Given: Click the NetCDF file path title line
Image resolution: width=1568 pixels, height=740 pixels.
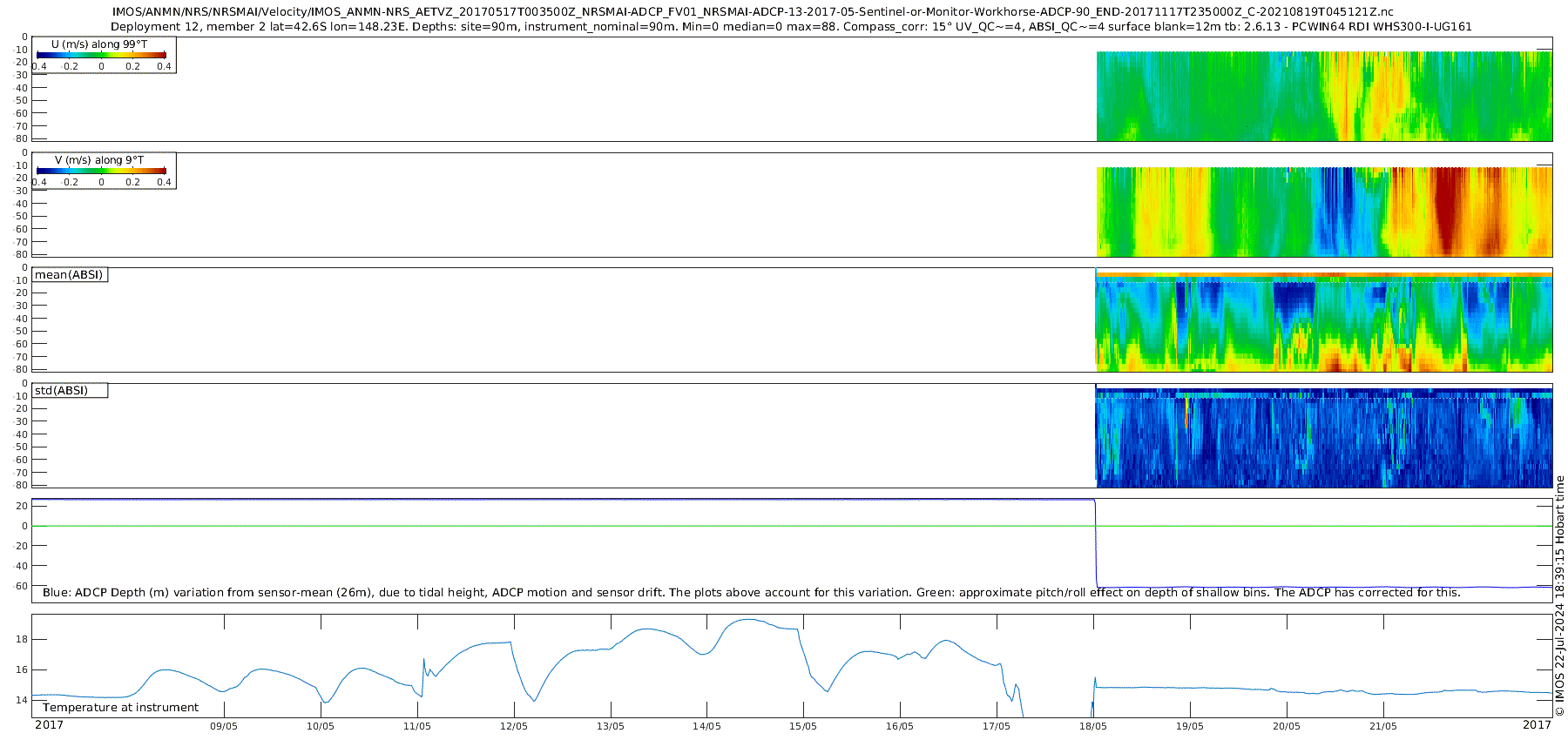Looking at the screenshot, I should (753, 12).
